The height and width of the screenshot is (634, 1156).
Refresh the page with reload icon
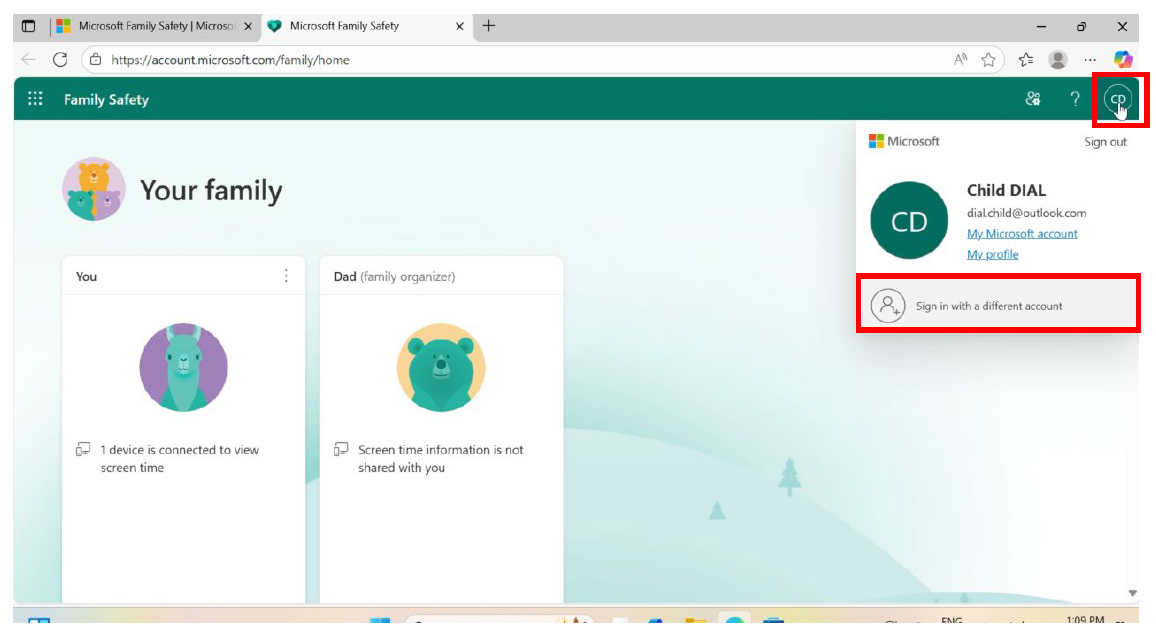pos(60,60)
